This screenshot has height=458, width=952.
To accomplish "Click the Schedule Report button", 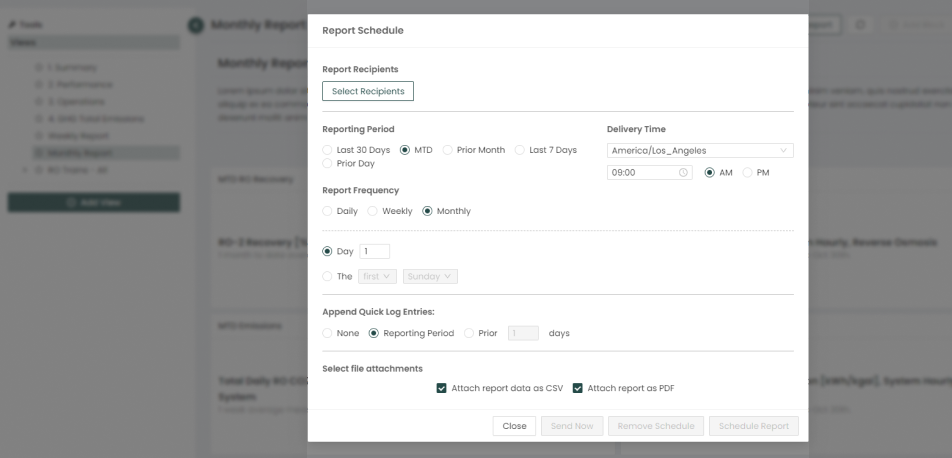I will tap(754, 426).
